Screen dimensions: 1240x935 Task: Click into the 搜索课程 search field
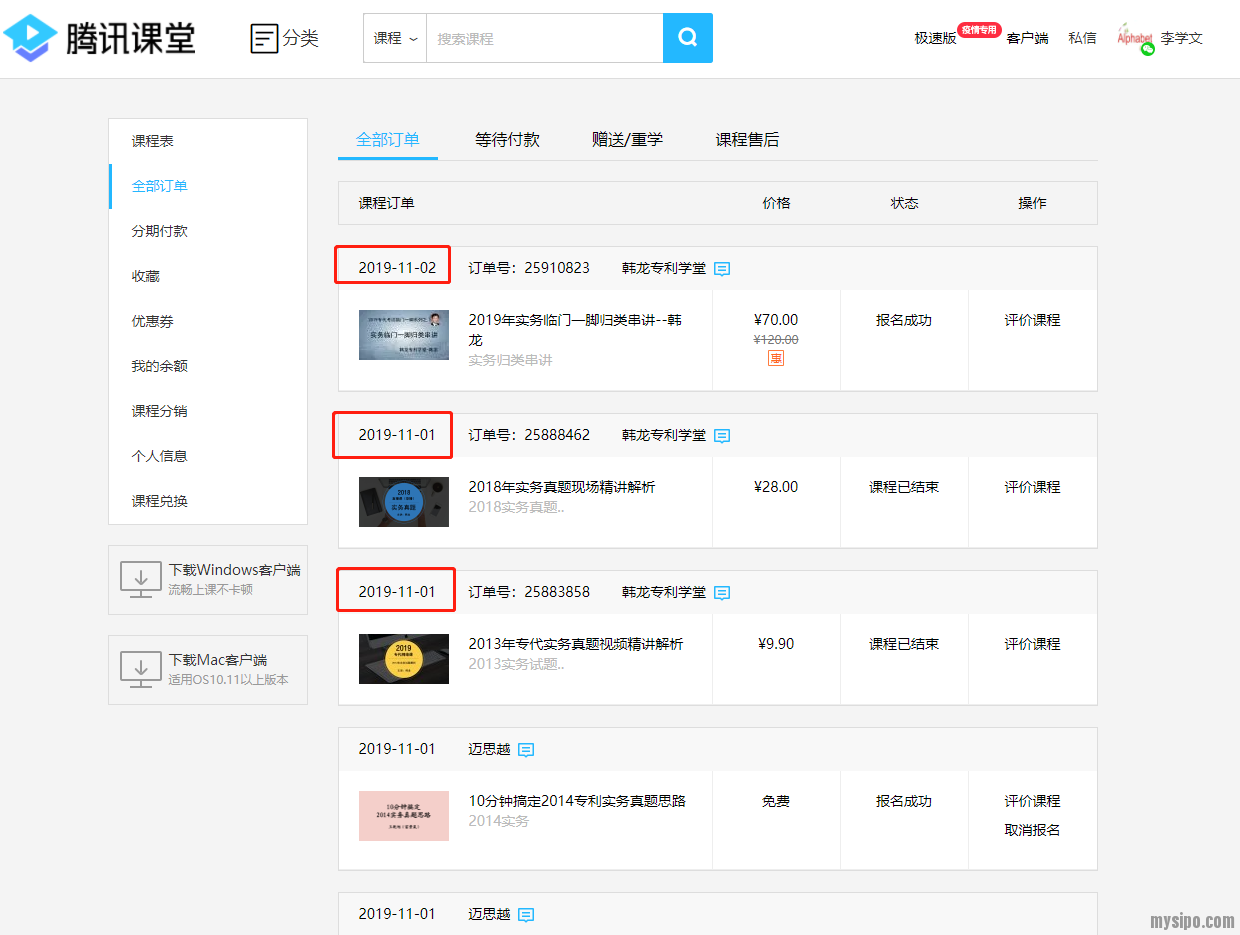click(544, 38)
